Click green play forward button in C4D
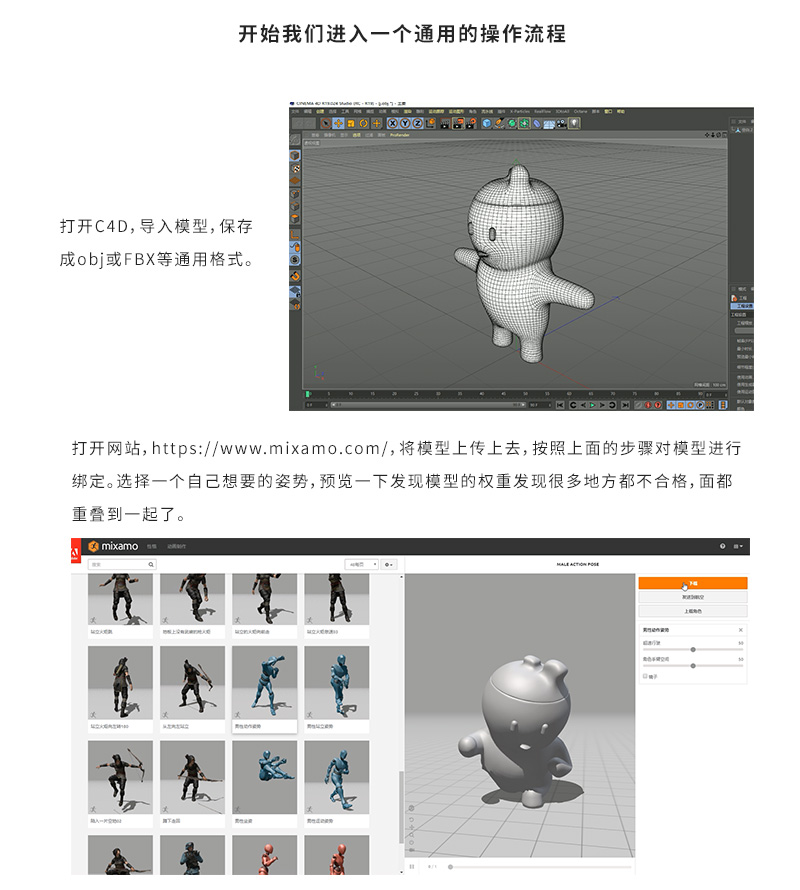800x890 pixels. coord(592,405)
